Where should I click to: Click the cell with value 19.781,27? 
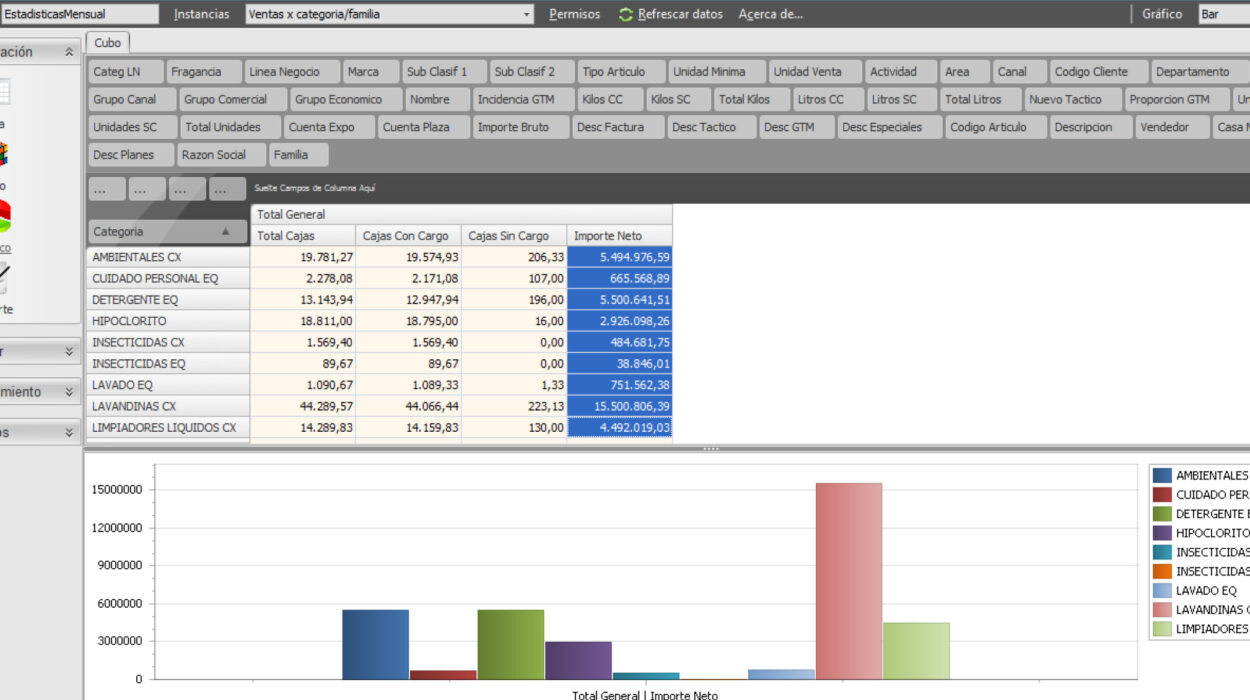click(303, 257)
